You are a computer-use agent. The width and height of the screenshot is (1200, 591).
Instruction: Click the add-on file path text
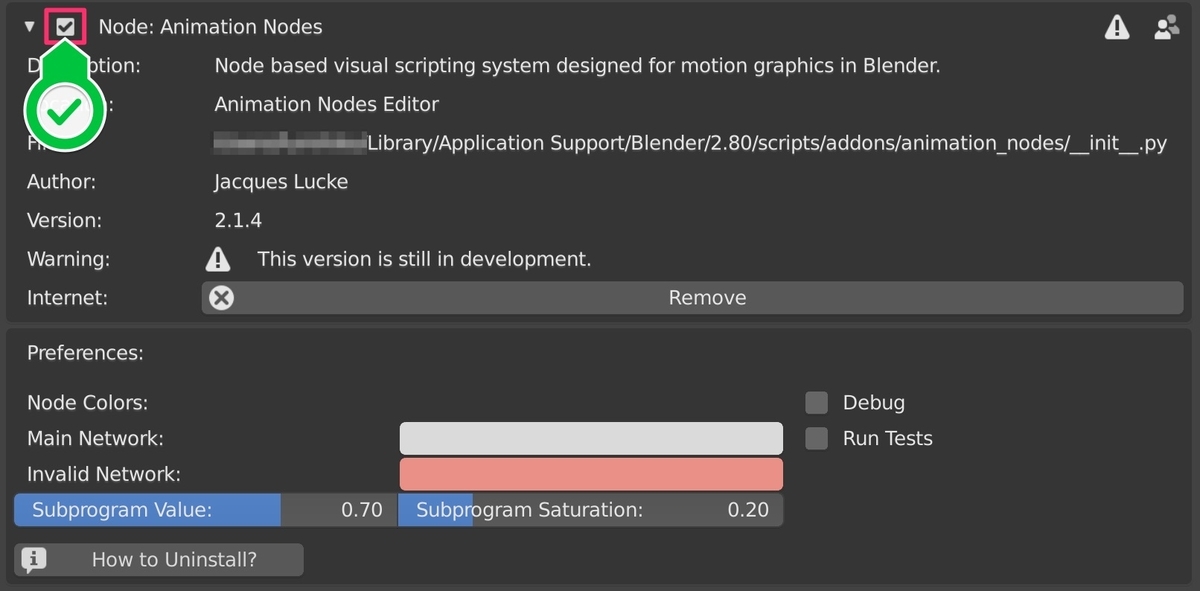coord(691,143)
